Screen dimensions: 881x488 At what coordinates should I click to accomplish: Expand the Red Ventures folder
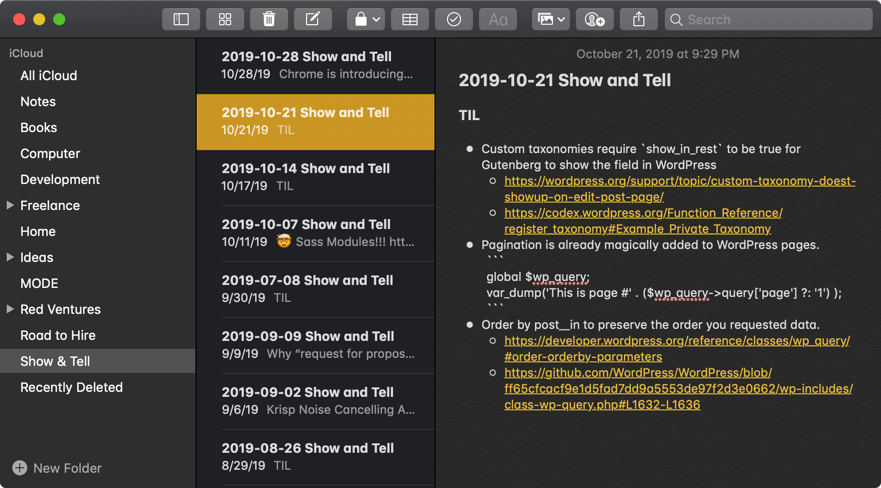pyautogui.click(x=10, y=309)
